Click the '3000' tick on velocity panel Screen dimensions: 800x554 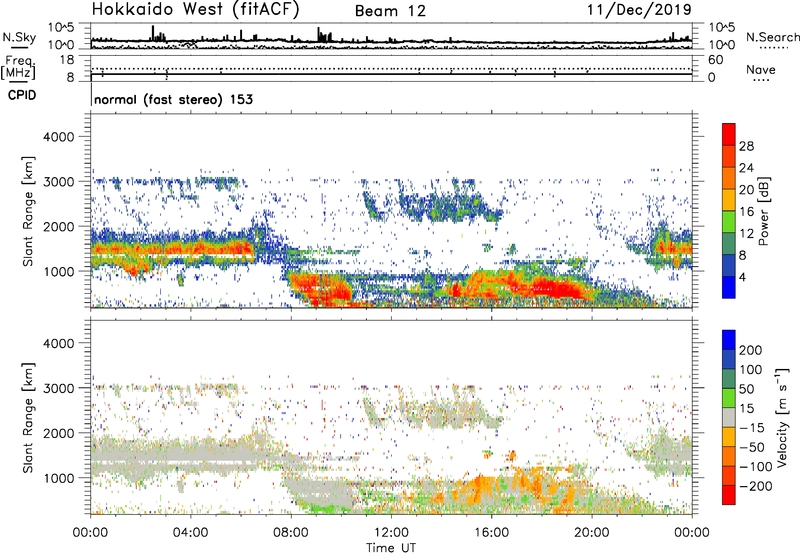tap(58, 388)
